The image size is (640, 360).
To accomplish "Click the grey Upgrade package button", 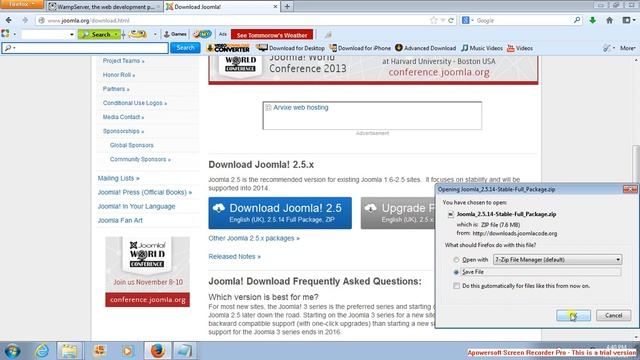I will click(x=398, y=213).
